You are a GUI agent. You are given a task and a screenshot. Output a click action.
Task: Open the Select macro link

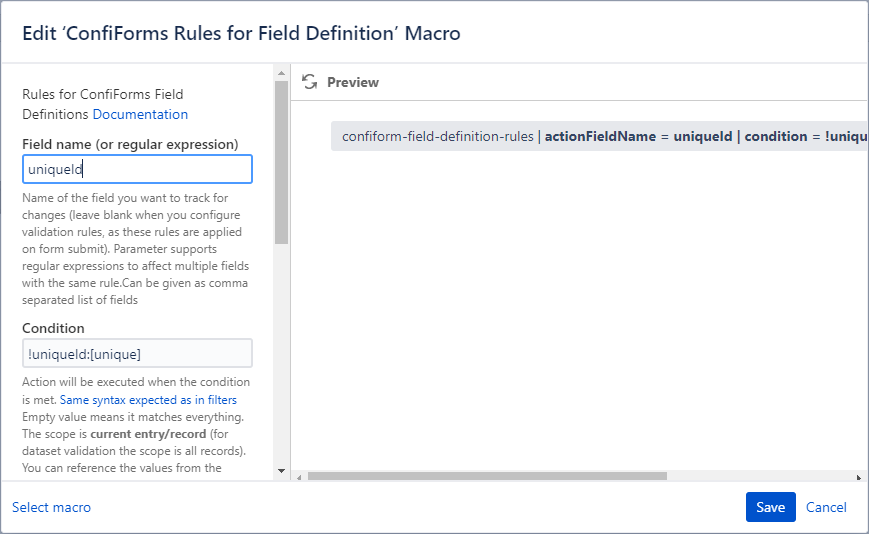click(52, 507)
